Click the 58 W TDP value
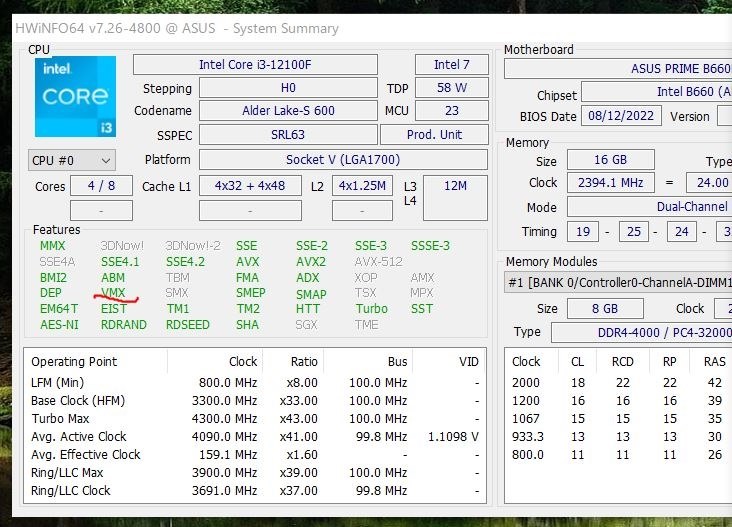 point(451,88)
